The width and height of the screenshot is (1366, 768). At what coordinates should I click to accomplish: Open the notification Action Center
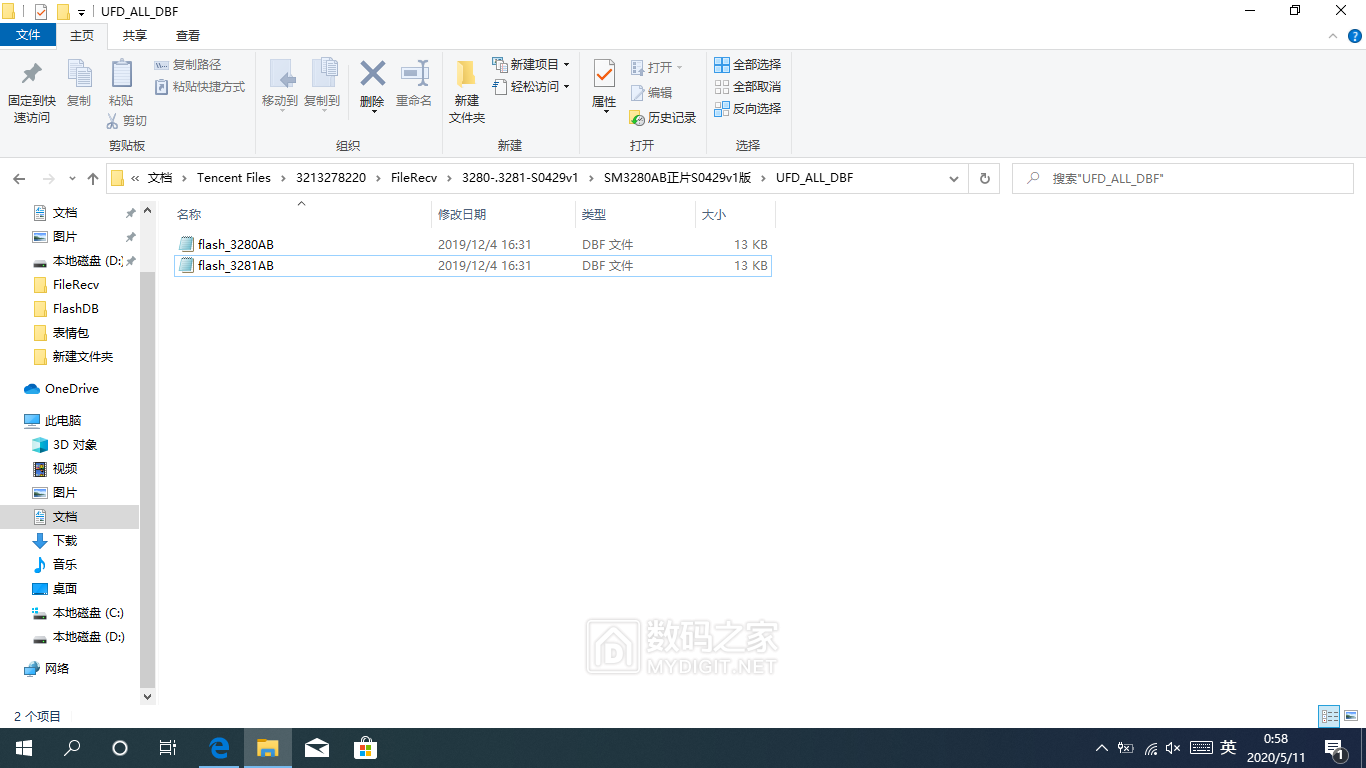point(1334,748)
